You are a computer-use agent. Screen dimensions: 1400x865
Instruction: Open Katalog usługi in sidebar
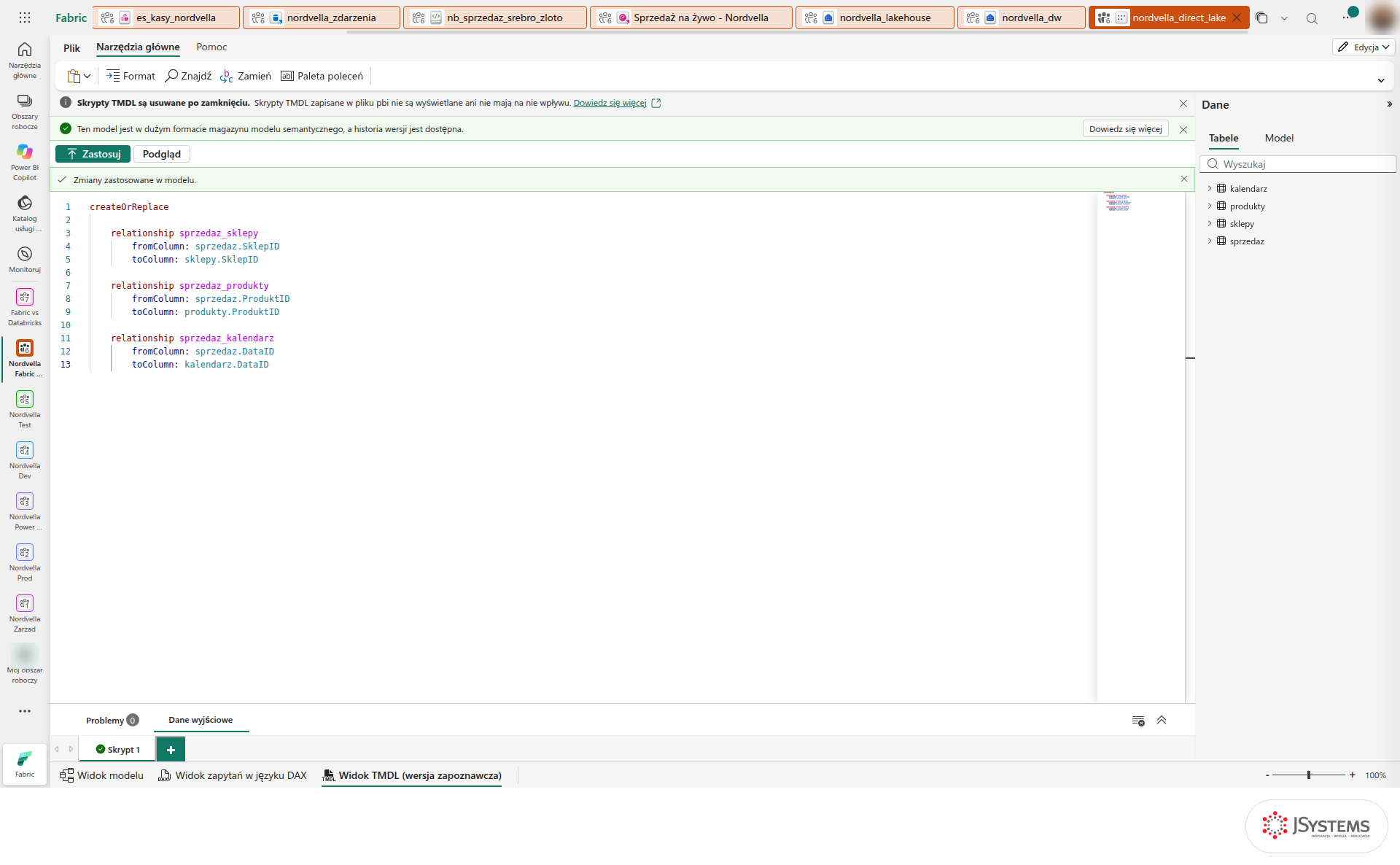coord(25,213)
